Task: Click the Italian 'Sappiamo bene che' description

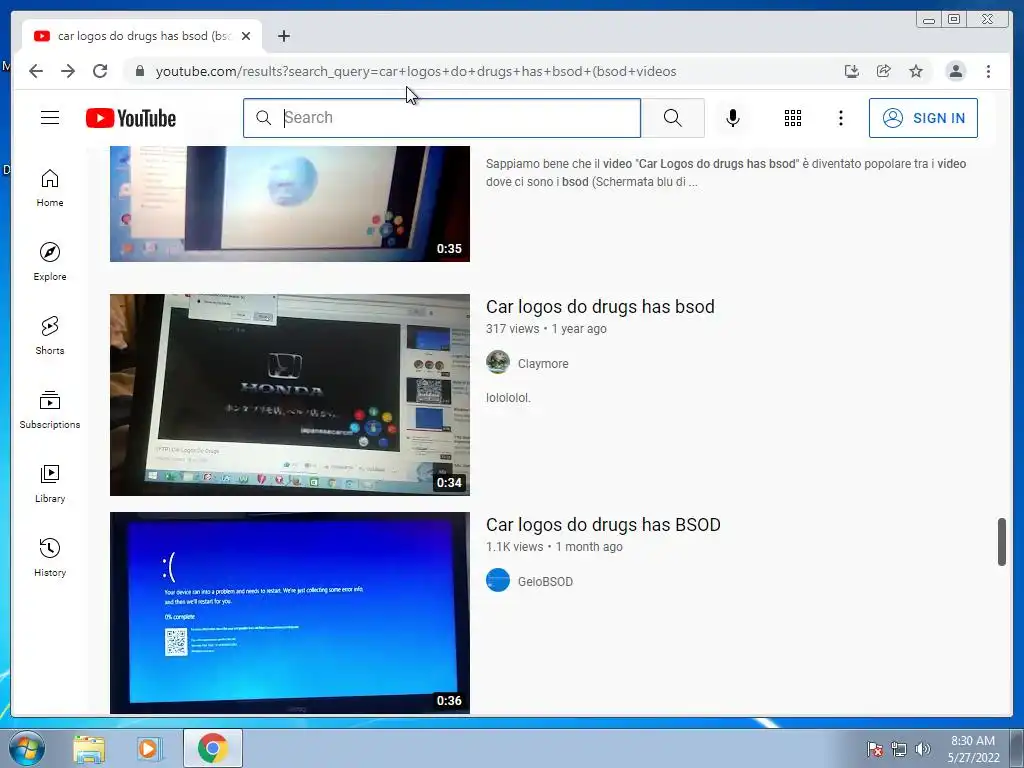Action: point(726,172)
